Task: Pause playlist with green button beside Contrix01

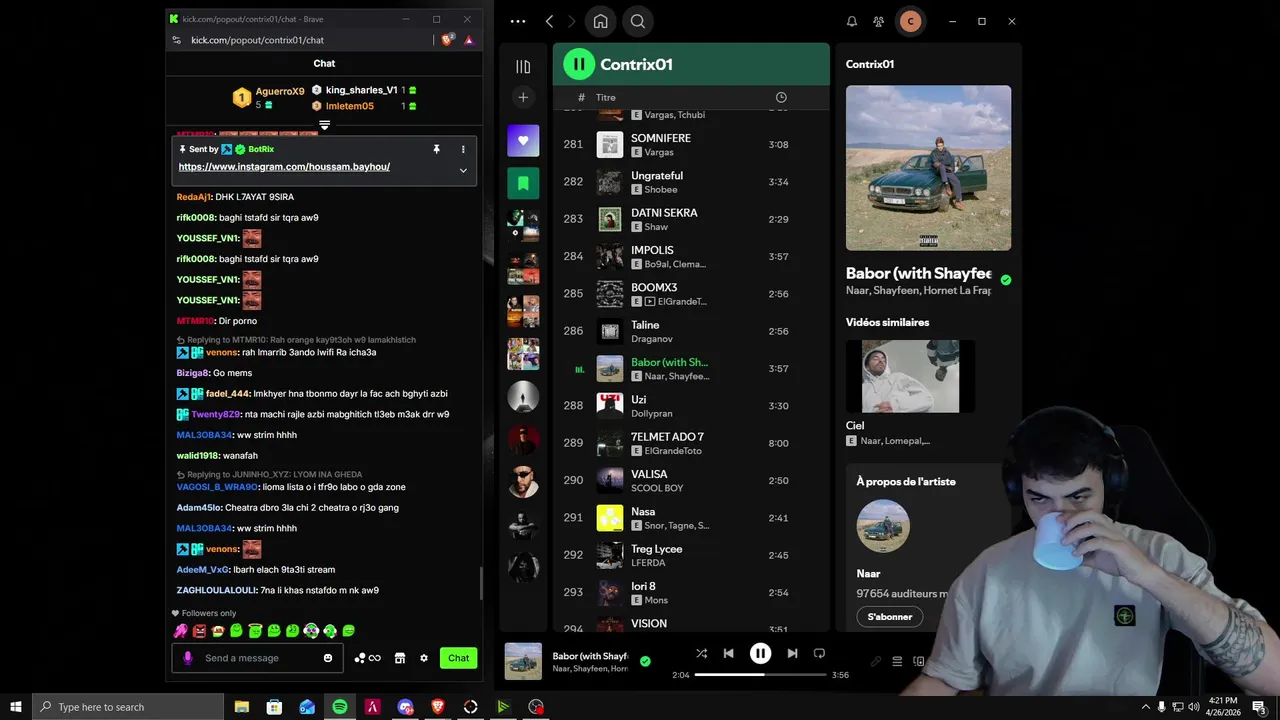Action: [579, 64]
